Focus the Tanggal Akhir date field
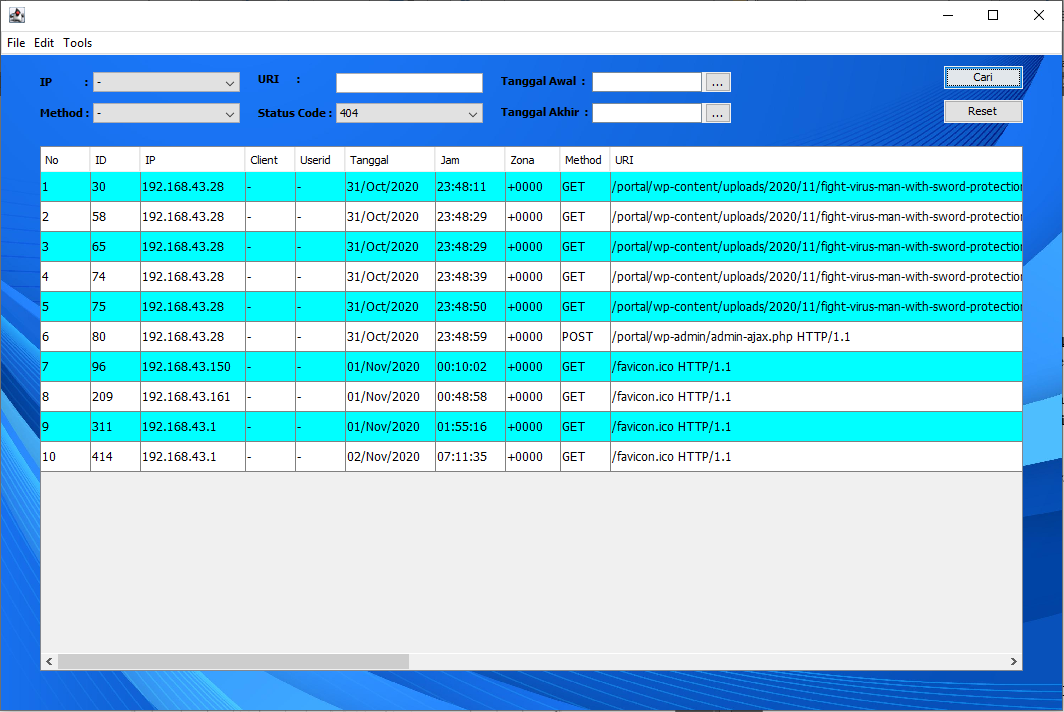 [x=646, y=113]
